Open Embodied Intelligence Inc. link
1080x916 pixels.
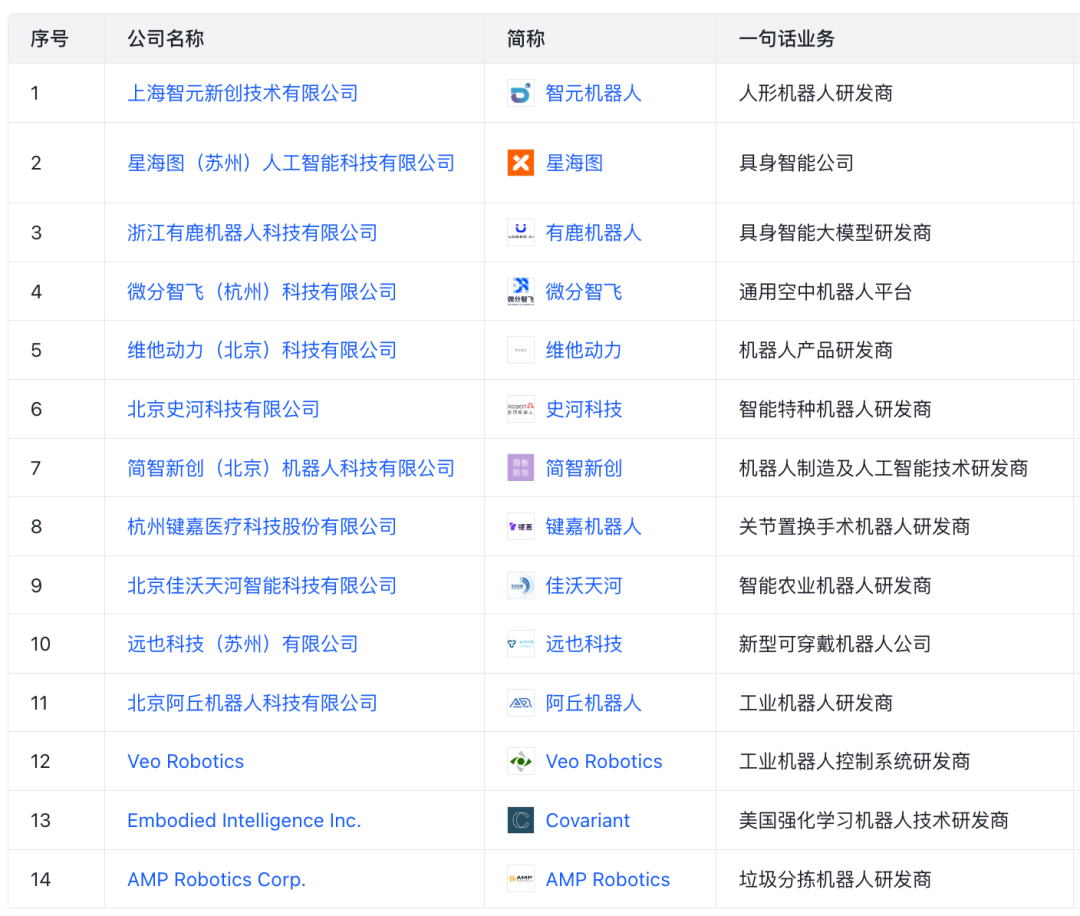(x=244, y=820)
